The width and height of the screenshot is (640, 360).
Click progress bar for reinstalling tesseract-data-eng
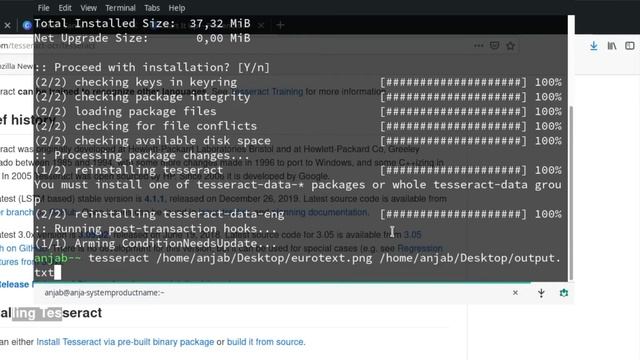453,214
